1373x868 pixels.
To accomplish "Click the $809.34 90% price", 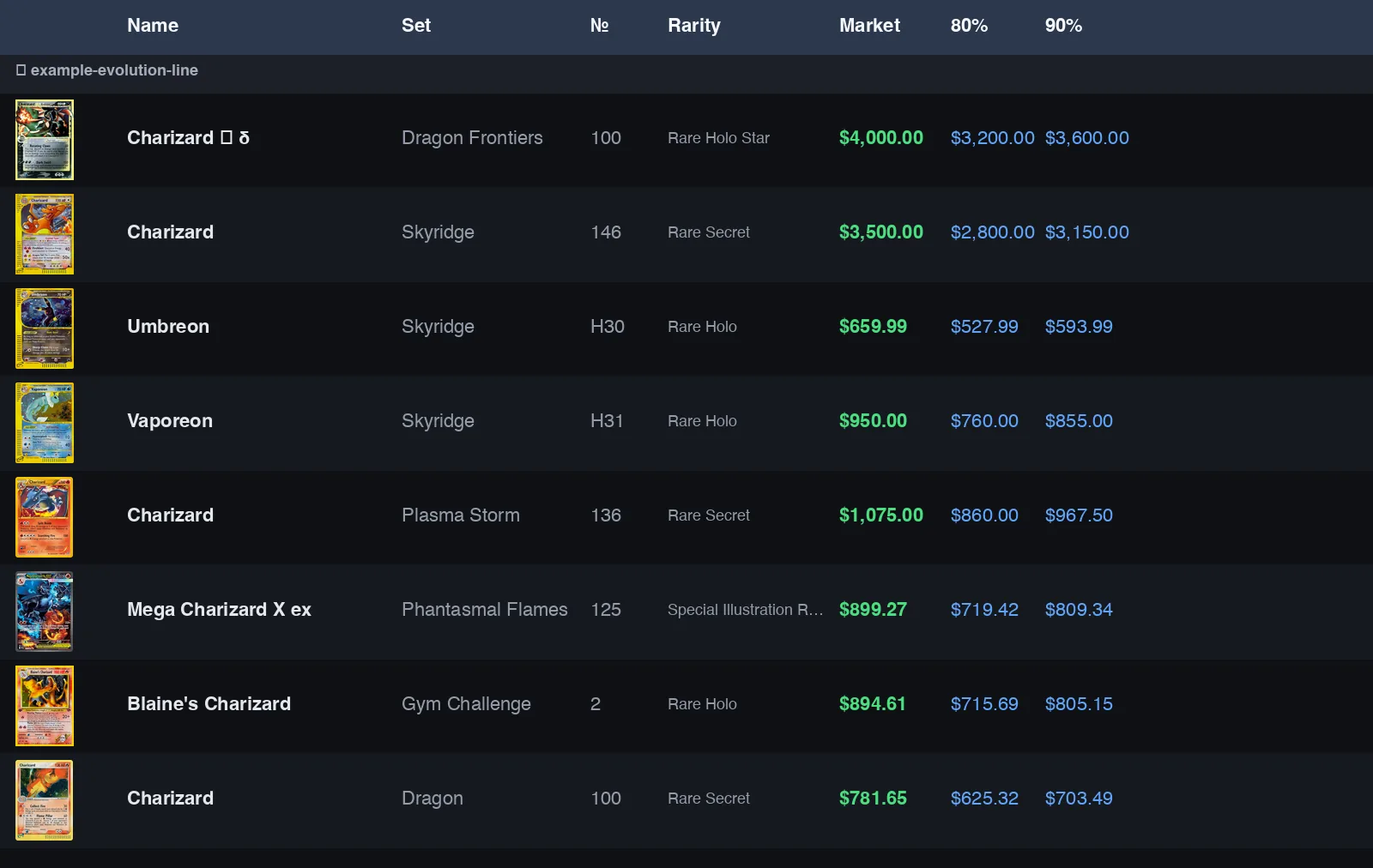I will (1079, 610).
